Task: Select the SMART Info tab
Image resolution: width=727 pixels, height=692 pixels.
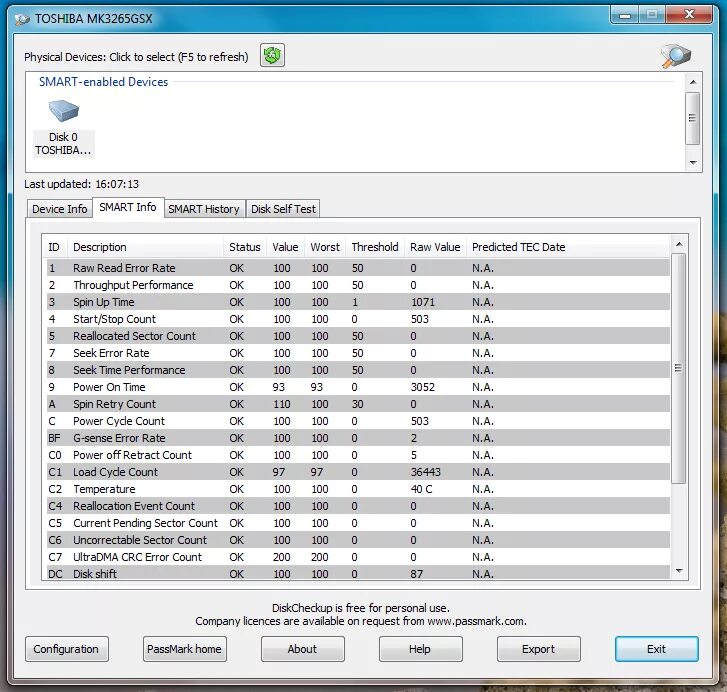Action: (x=128, y=207)
